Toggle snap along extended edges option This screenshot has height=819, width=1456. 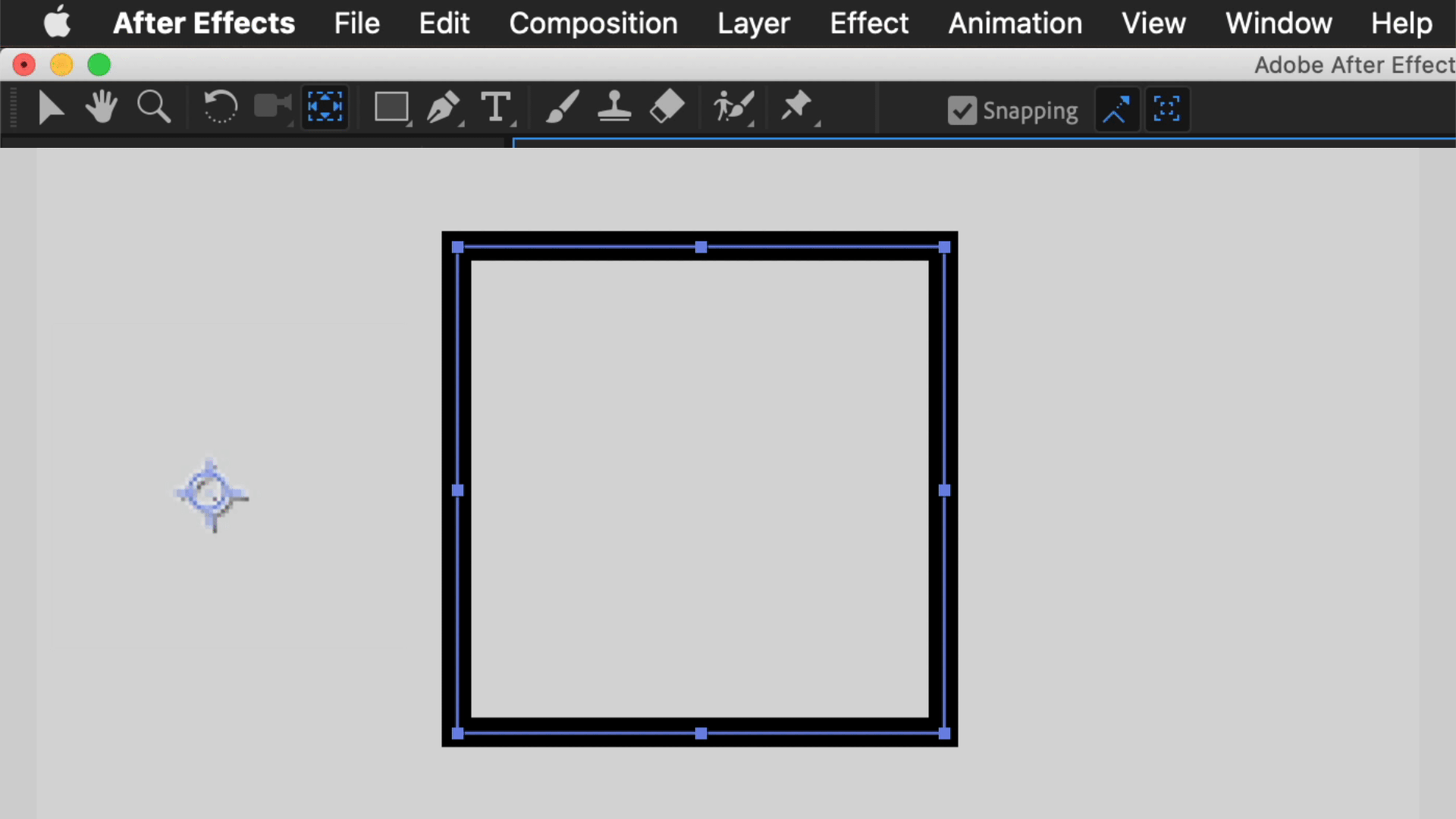(1116, 110)
